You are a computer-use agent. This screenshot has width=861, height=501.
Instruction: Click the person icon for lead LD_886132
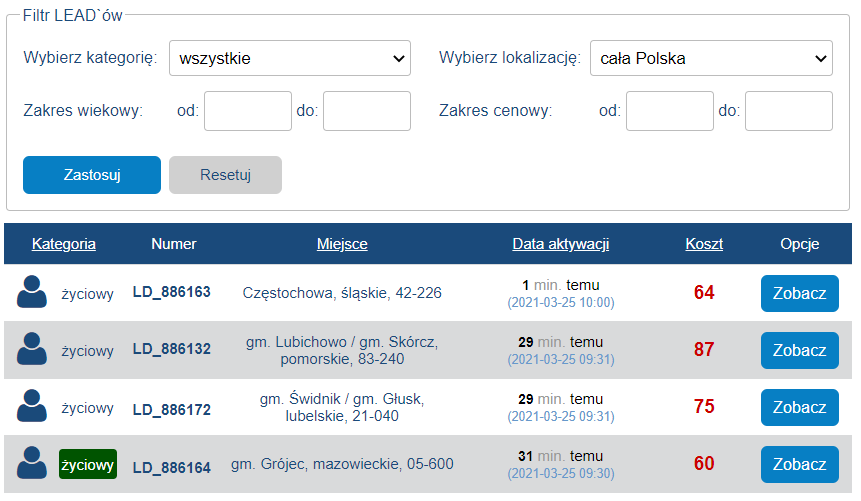click(x=32, y=349)
